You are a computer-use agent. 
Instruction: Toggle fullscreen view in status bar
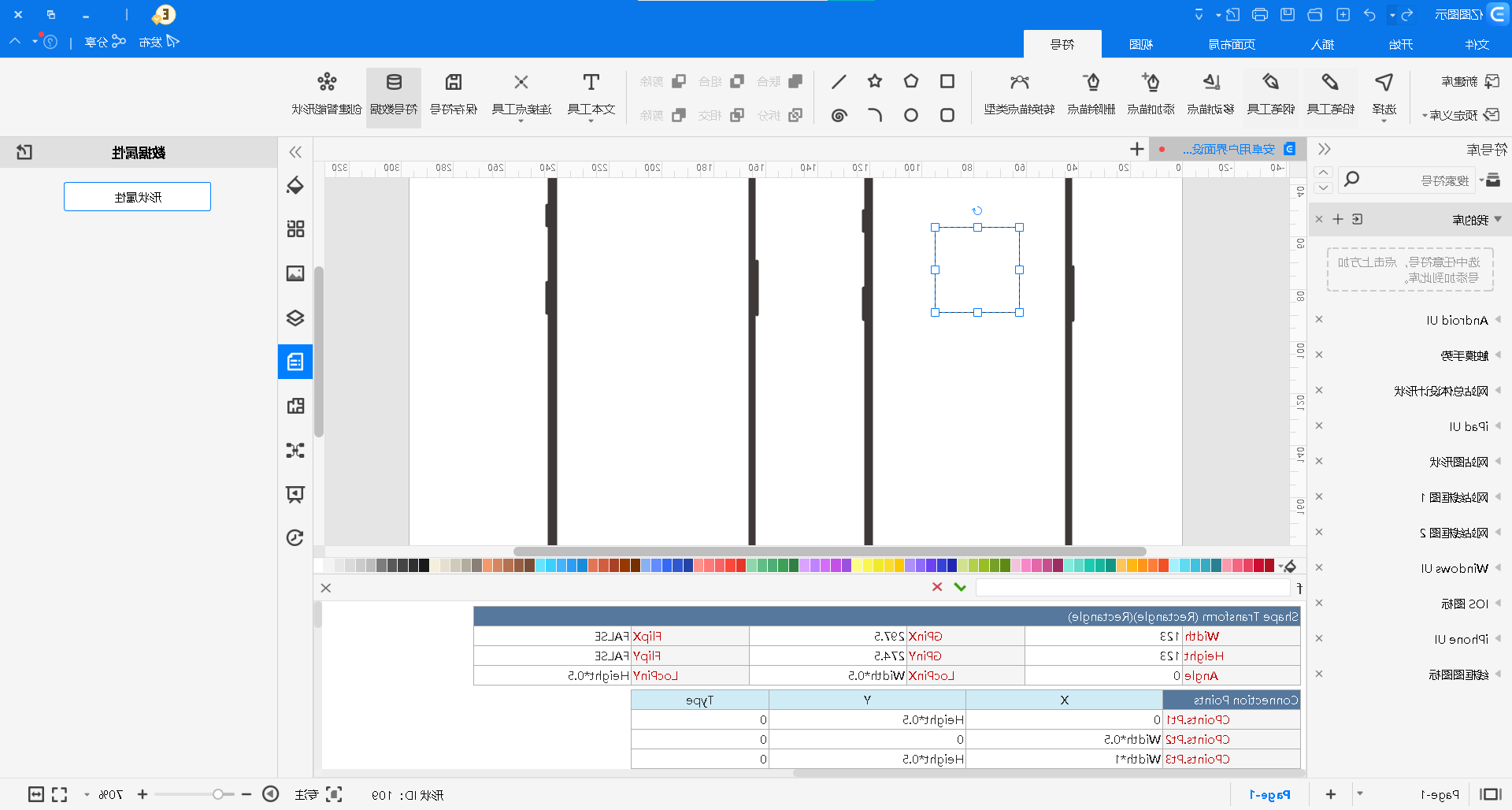pyautogui.click(x=60, y=794)
